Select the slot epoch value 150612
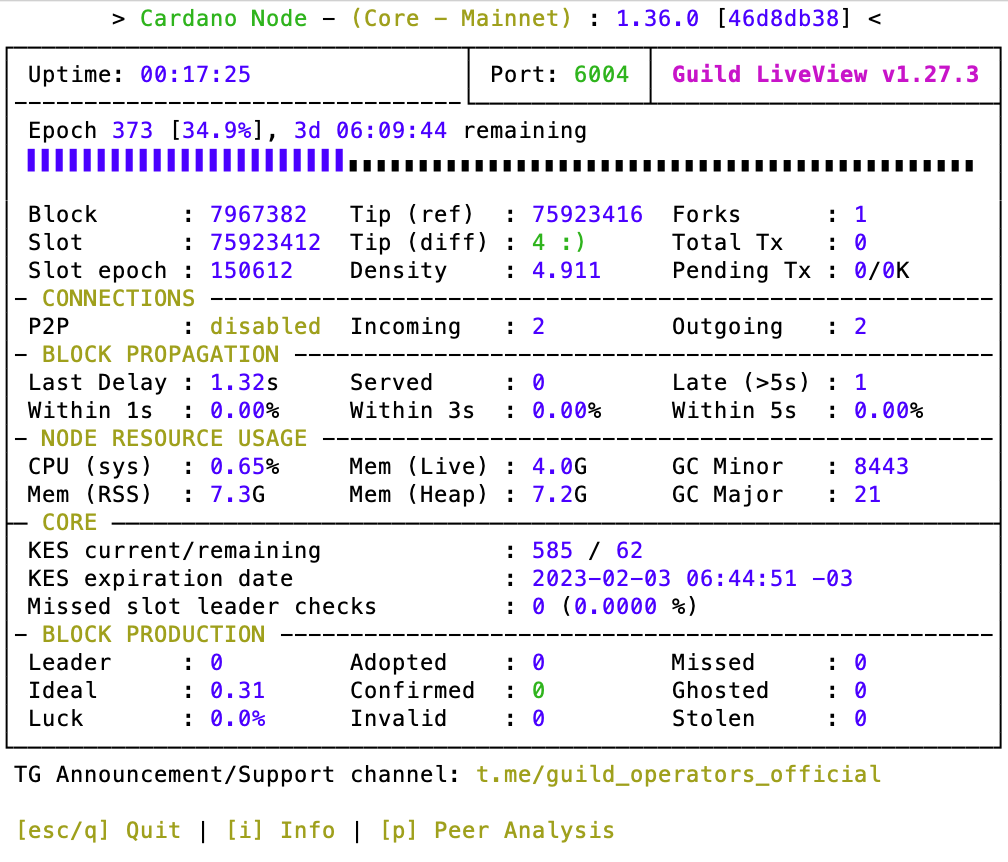The height and width of the screenshot is (862, 1008). point(251,270)
